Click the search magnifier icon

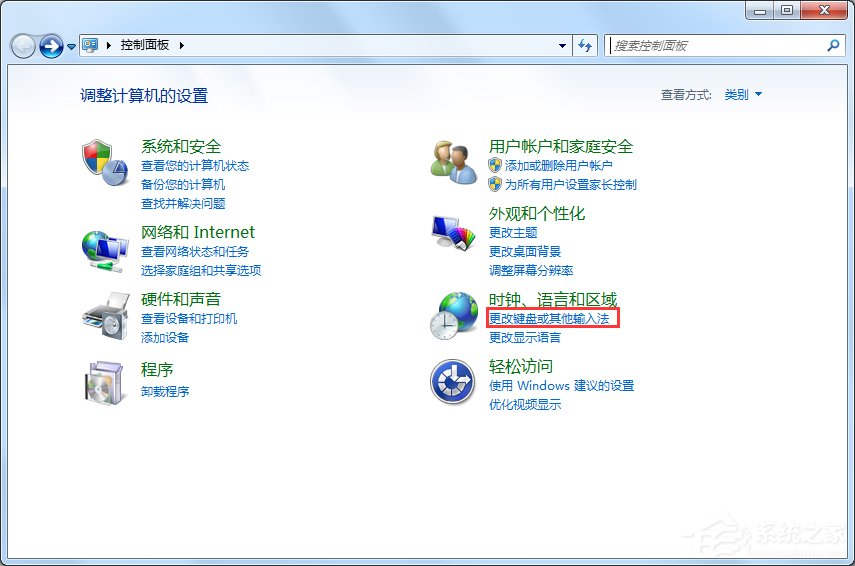[833, 45]
